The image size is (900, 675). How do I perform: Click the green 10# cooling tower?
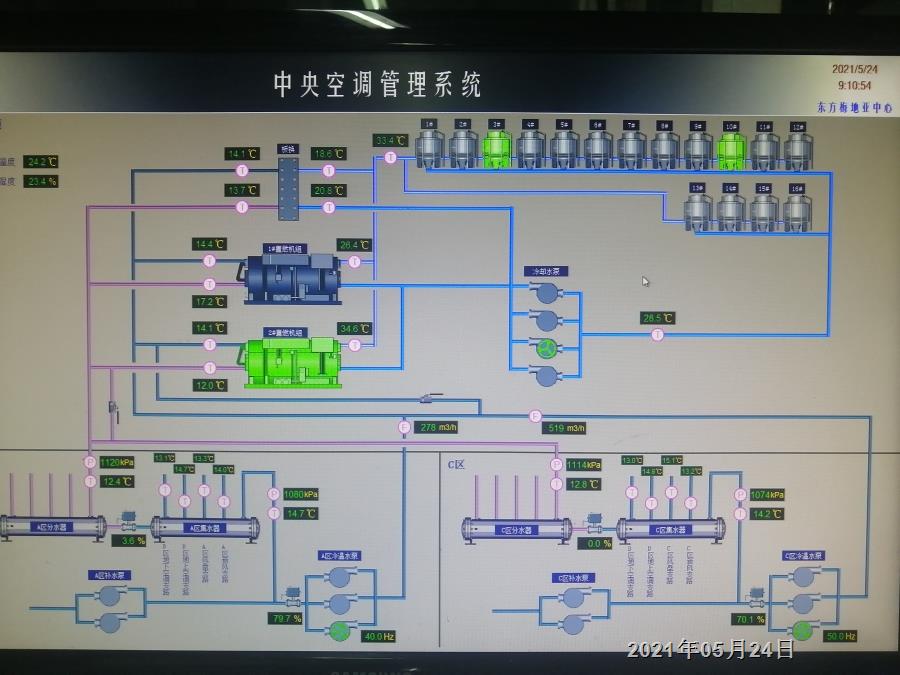731,150
